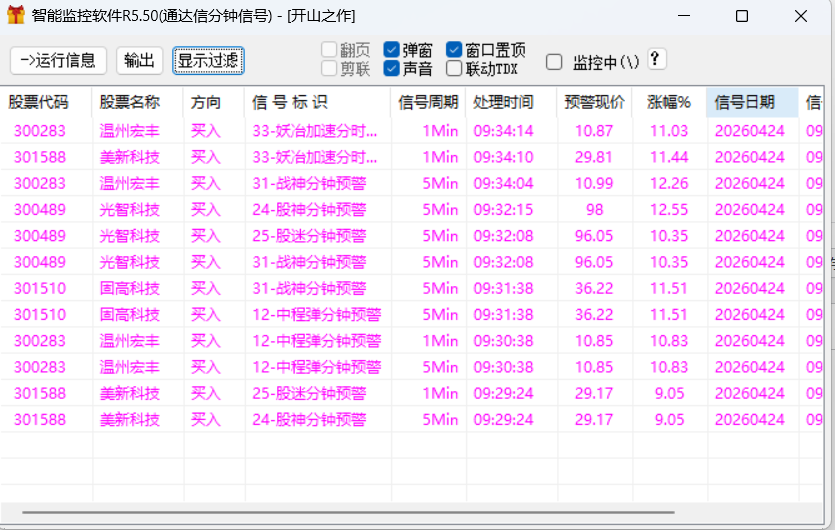The image size is (835, 530).
Task: Maximize the monitoring software window
Action: point(742,16)
